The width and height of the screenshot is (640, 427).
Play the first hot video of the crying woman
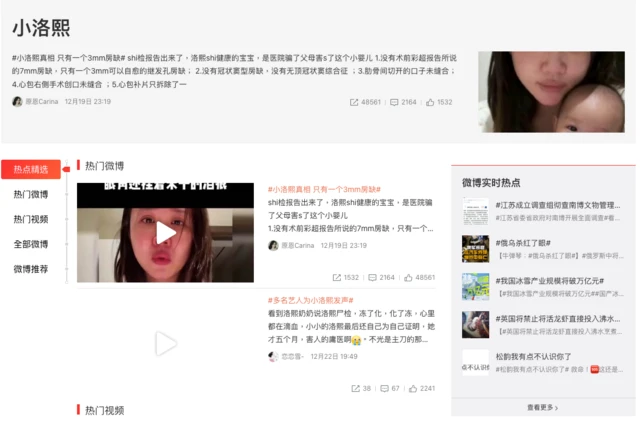point(165,233)
